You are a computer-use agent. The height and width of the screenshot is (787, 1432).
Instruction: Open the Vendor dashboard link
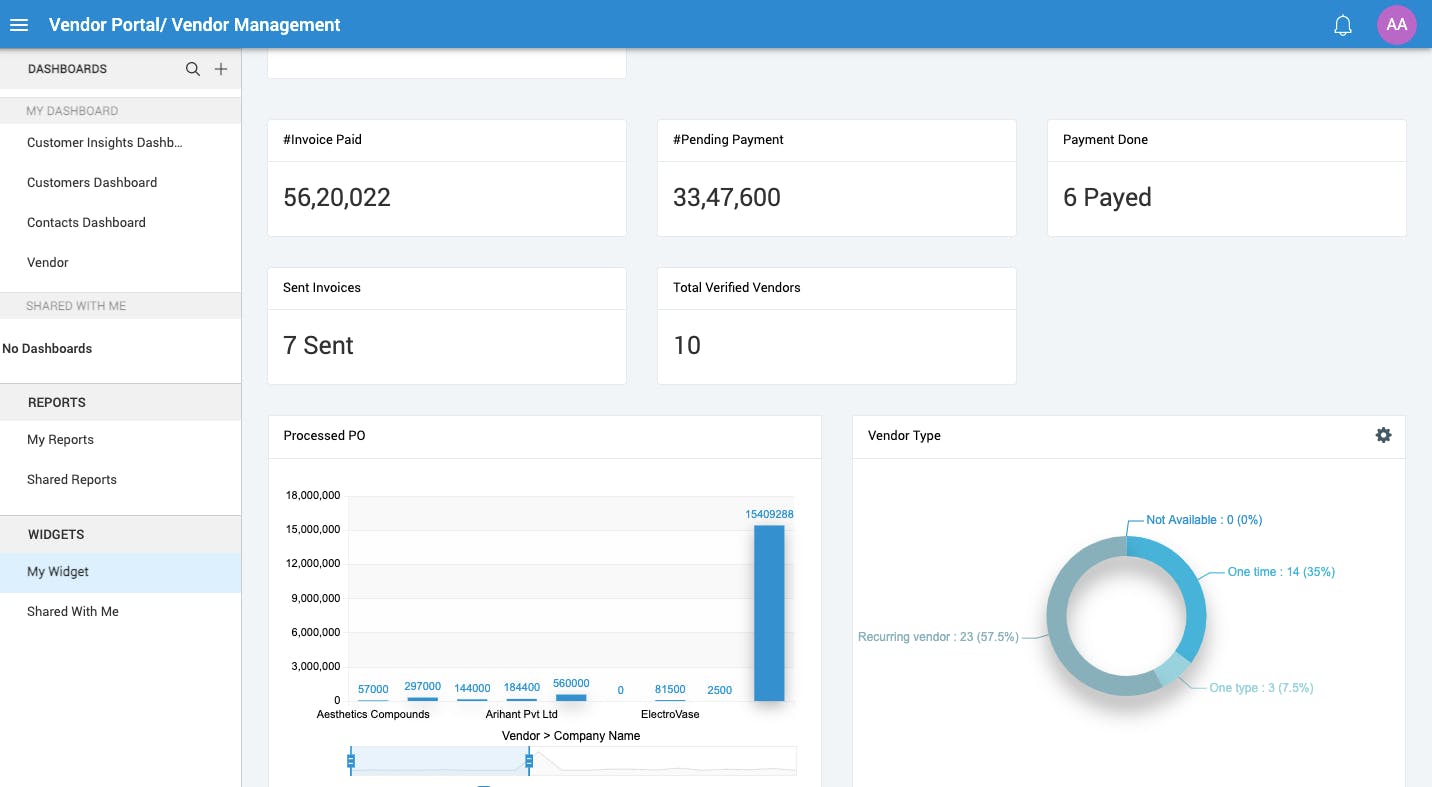click(48, 263)
